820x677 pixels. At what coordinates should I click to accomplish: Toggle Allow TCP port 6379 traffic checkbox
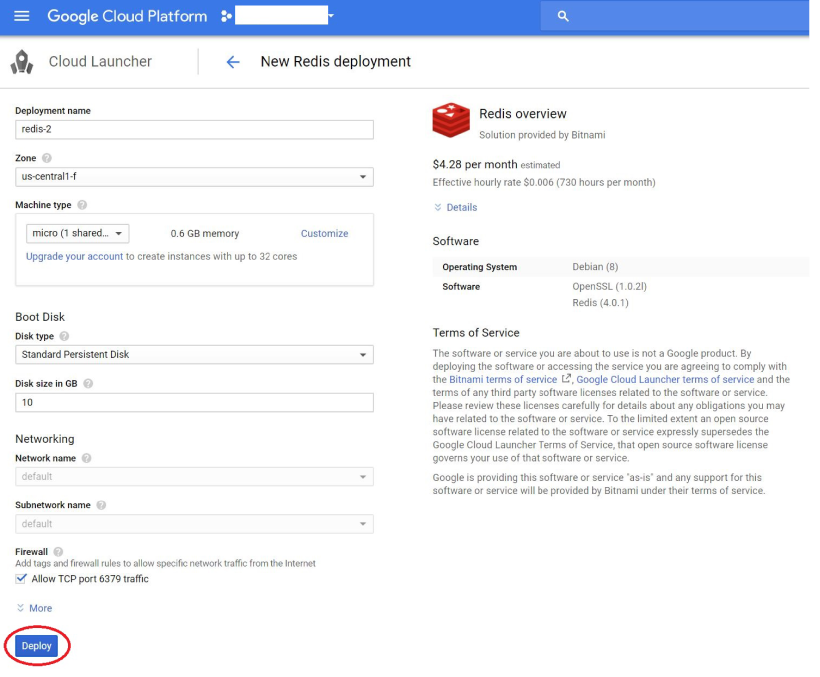click(x=21, y=579)
